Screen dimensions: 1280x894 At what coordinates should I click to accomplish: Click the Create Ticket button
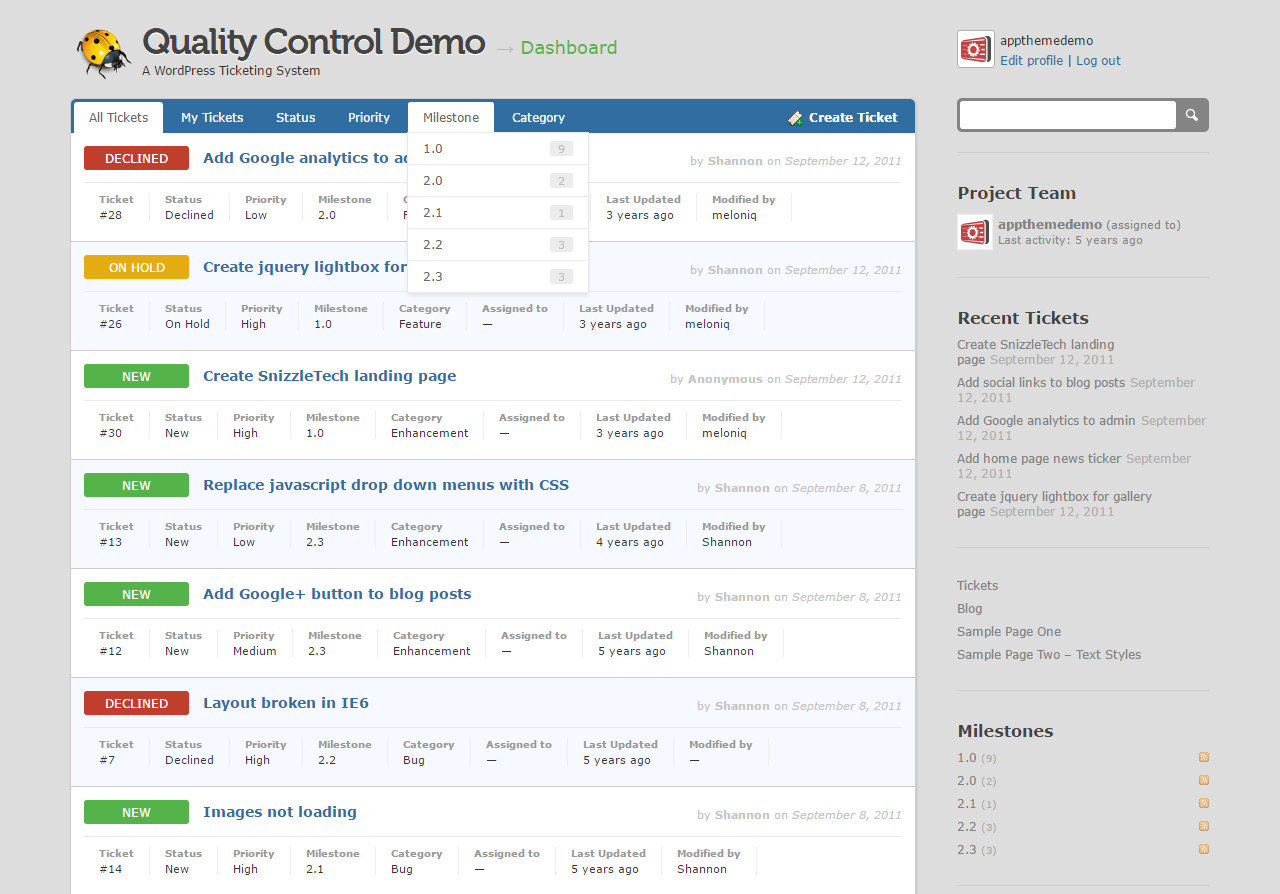(x=843, y=117)
